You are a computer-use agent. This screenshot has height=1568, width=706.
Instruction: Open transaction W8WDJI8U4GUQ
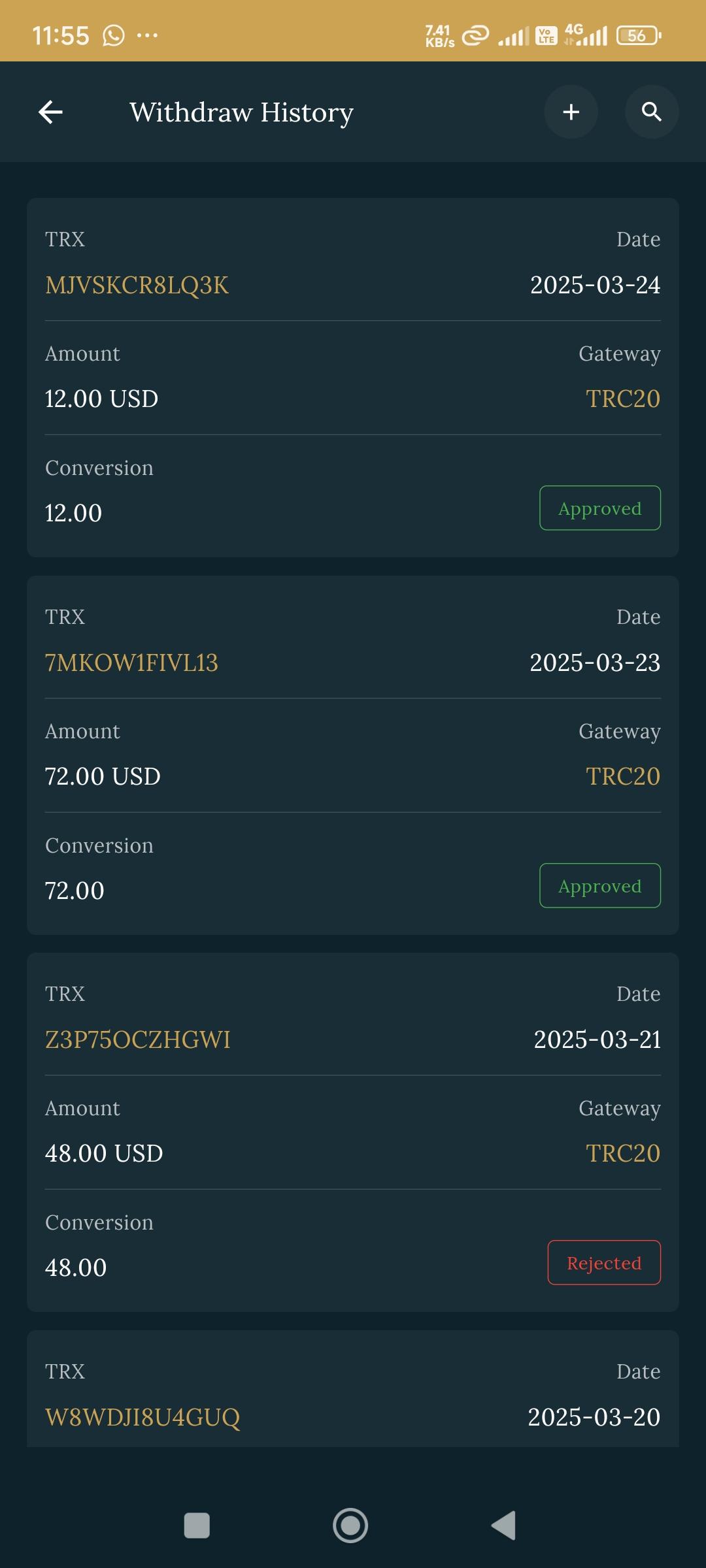[143, 1418]
